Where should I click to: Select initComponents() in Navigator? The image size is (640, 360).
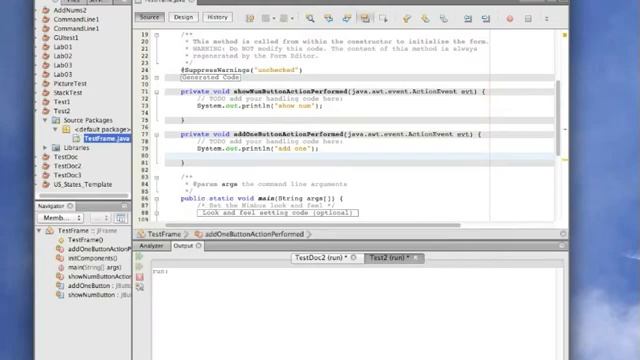point(92,258)
